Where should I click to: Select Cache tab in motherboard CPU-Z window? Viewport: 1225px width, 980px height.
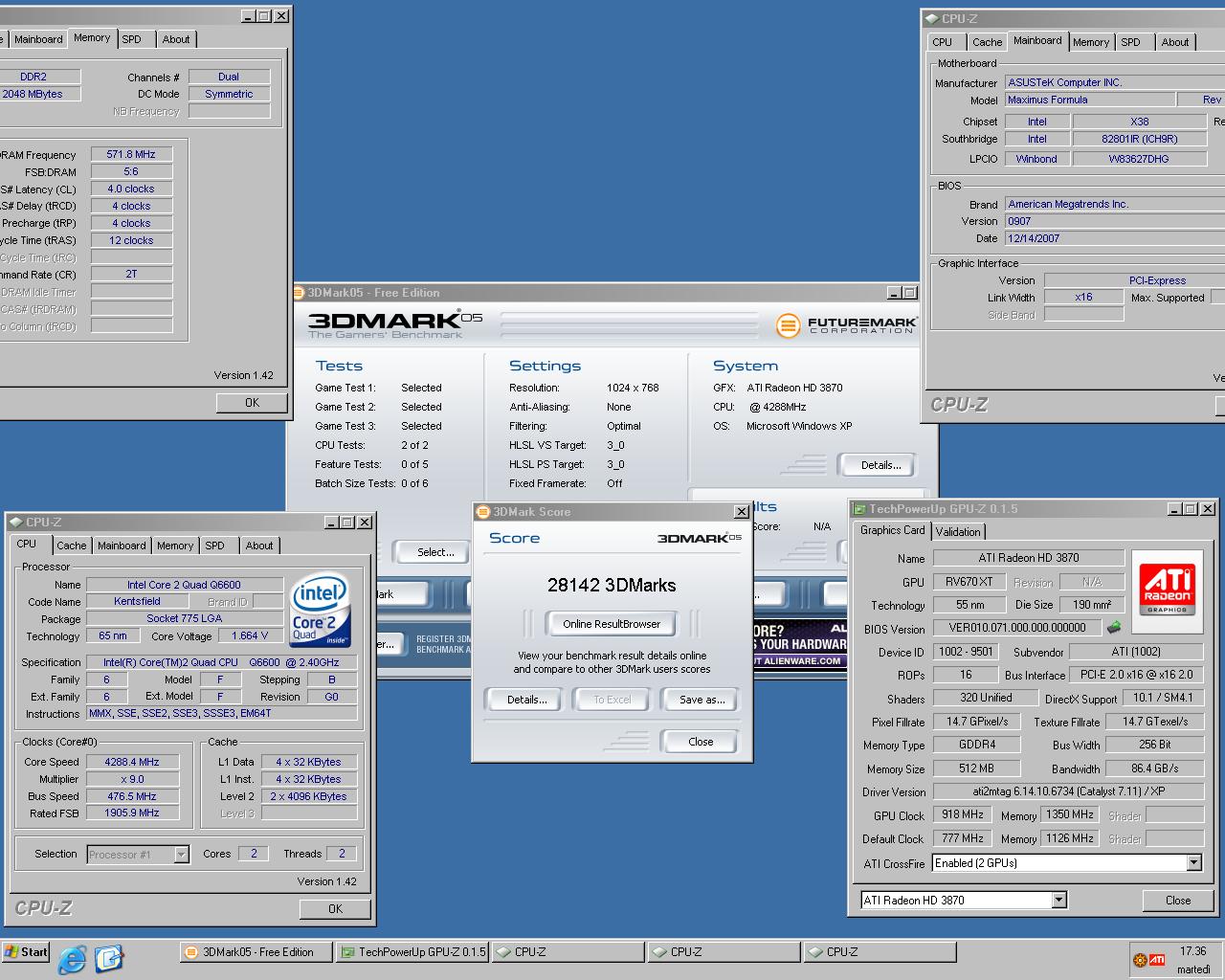(x=987, y=42)
